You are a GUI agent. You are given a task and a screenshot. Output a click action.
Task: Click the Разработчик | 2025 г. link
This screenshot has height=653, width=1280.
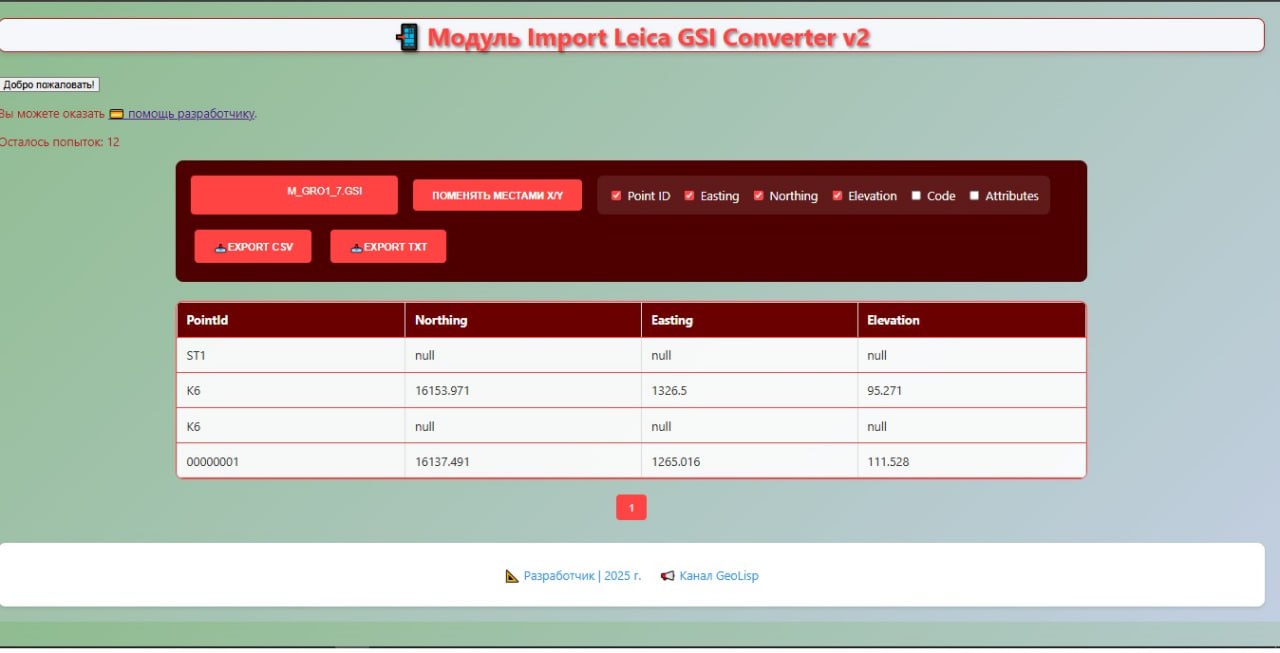[581, 575]
